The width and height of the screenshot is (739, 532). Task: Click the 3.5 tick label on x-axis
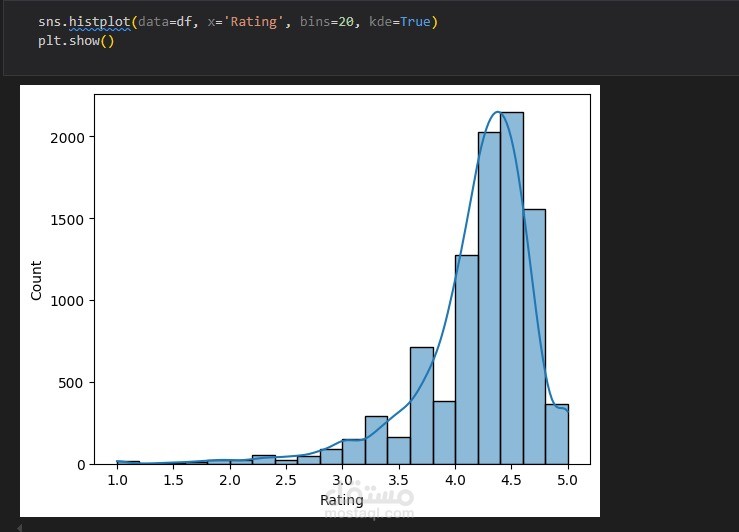pos(398,480)
